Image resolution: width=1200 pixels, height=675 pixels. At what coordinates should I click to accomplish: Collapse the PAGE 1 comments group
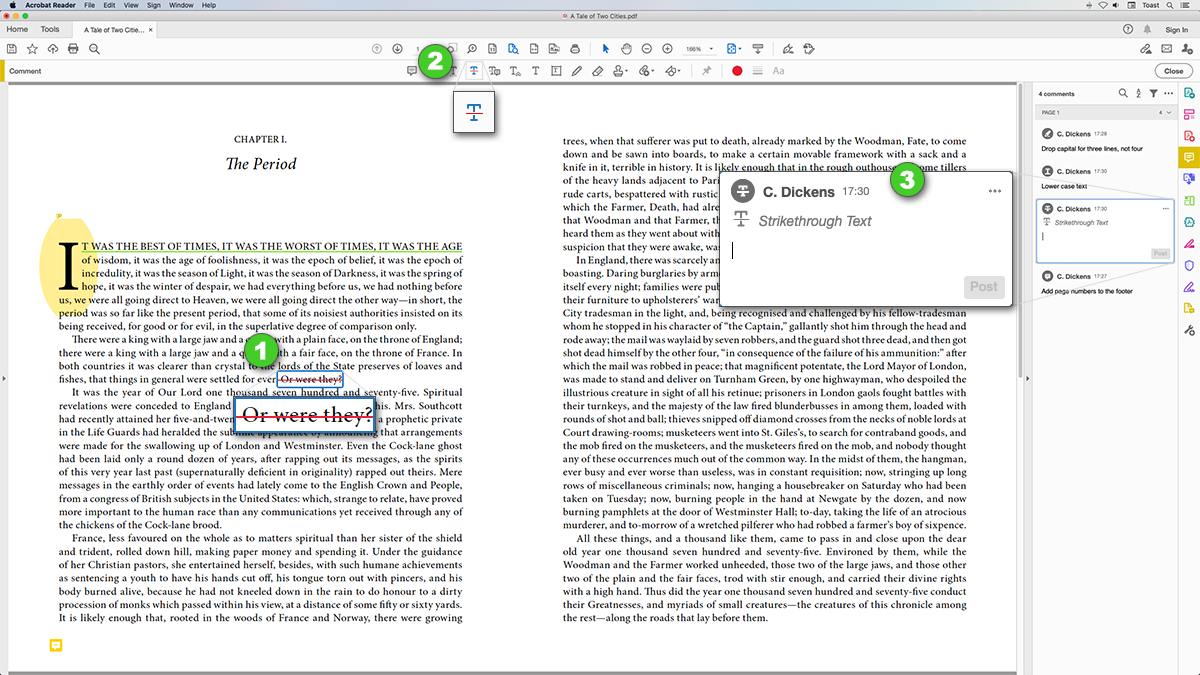tap(1168, 112)
